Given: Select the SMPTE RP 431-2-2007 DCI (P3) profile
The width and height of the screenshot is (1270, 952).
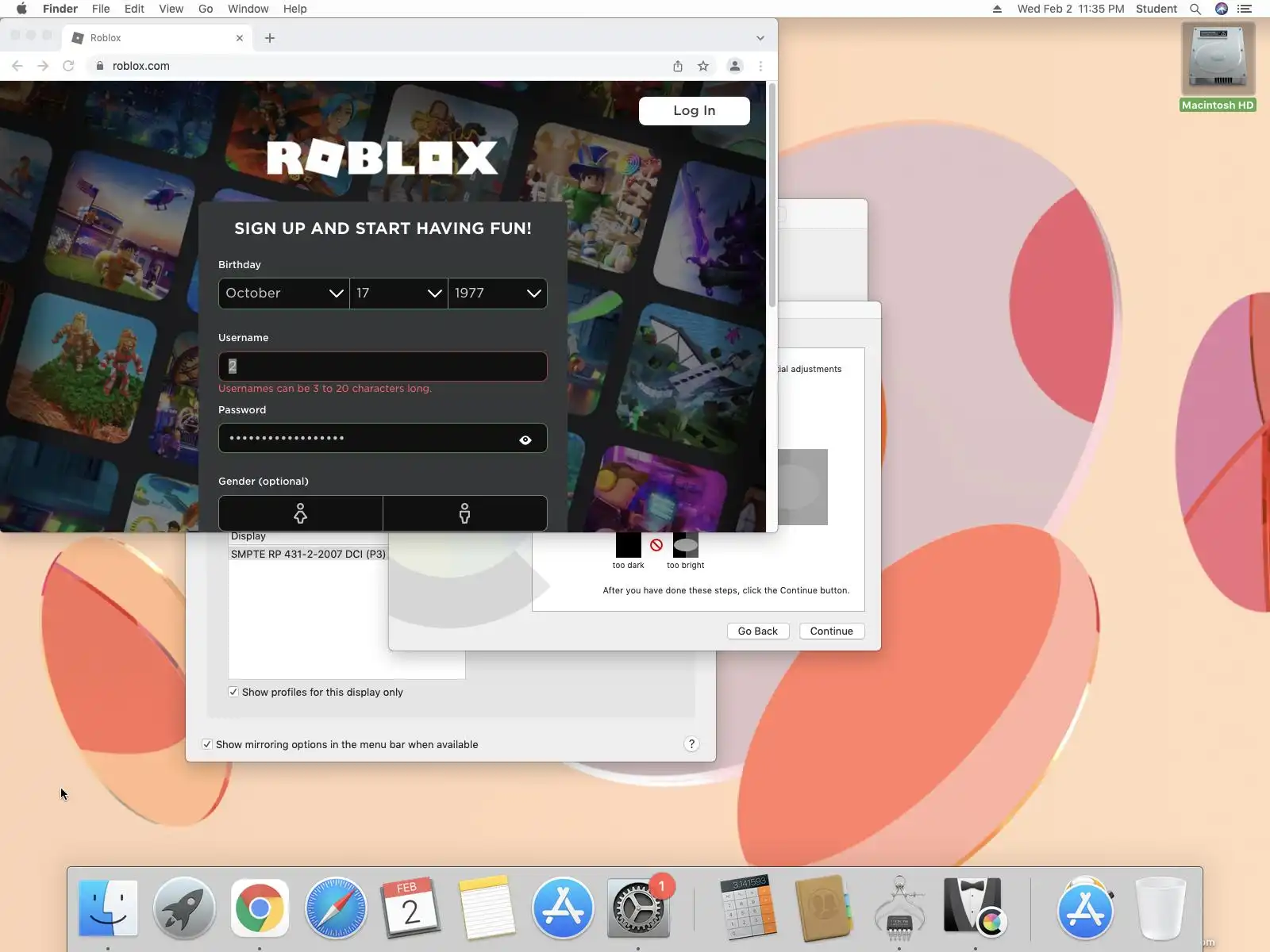Looking at the screenshot, I should [x=308, y=554].
